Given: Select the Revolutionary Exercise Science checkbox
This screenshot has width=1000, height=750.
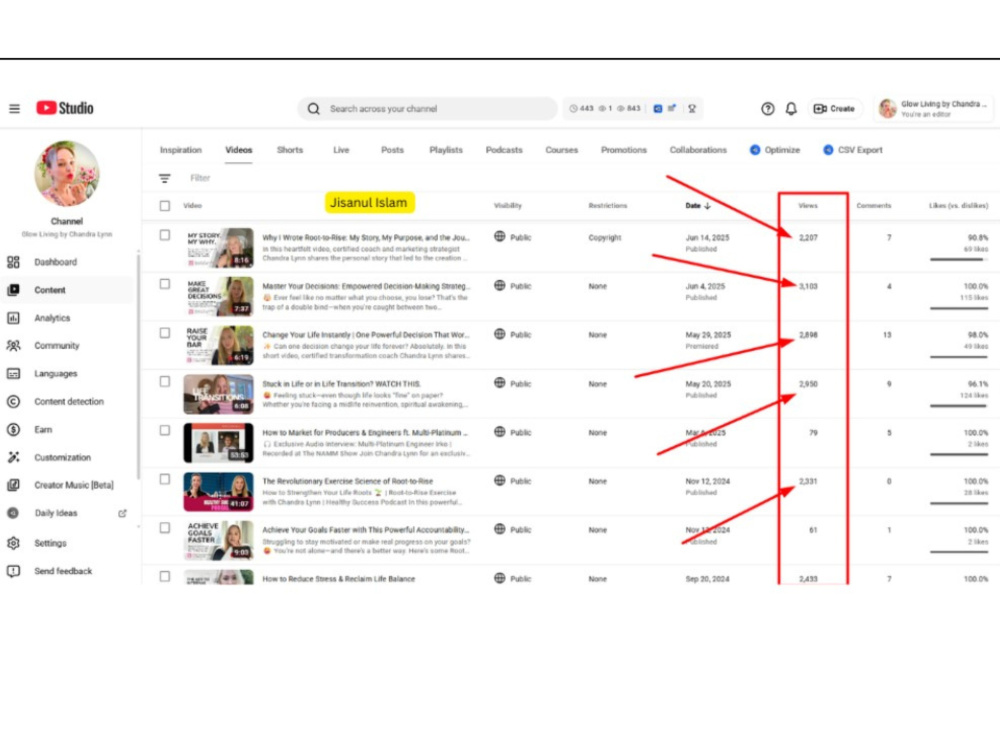Looking at the screenshot, I should click(165, 479).
